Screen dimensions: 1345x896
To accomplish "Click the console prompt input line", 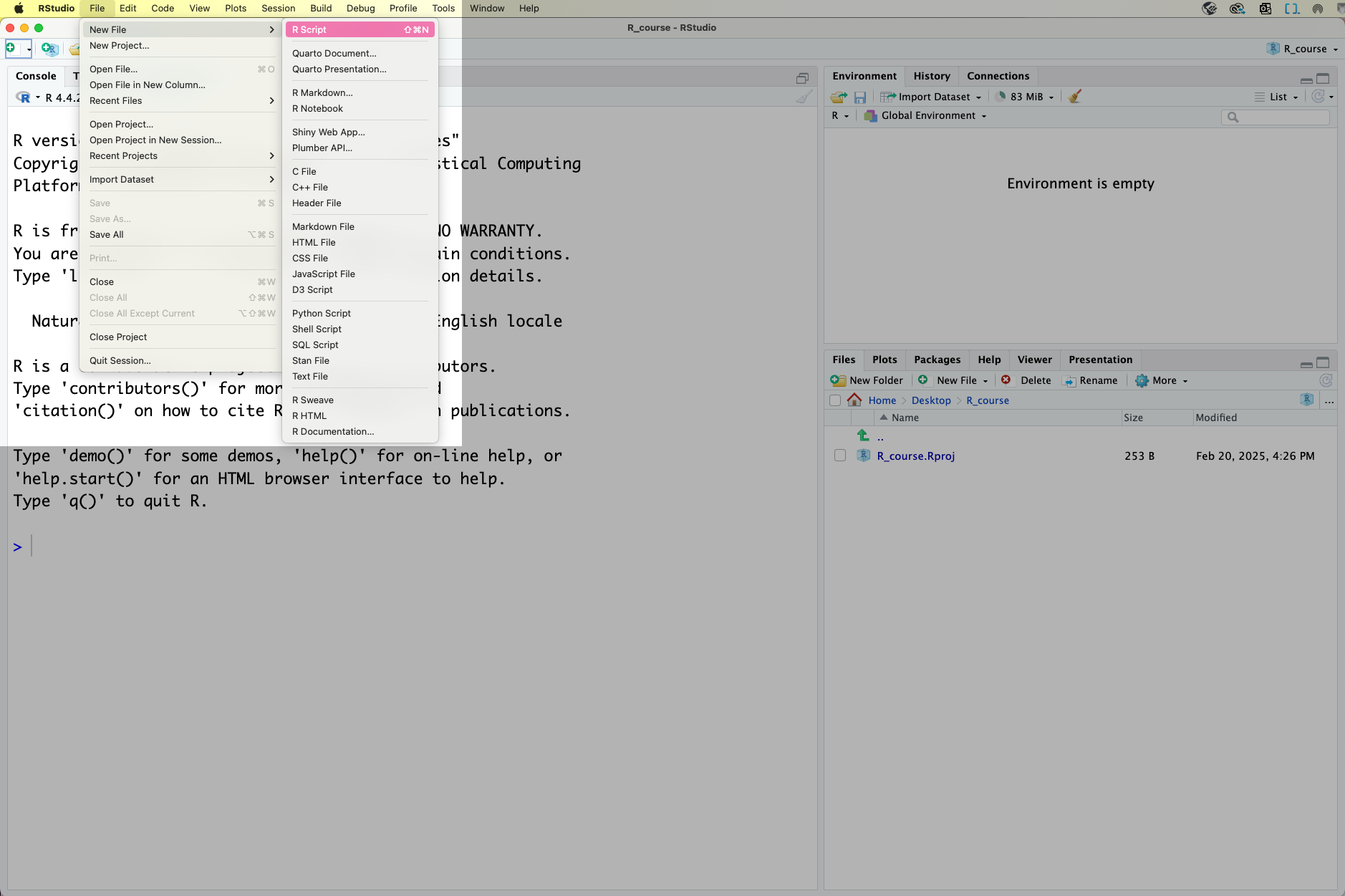I will tap(412, 547).
